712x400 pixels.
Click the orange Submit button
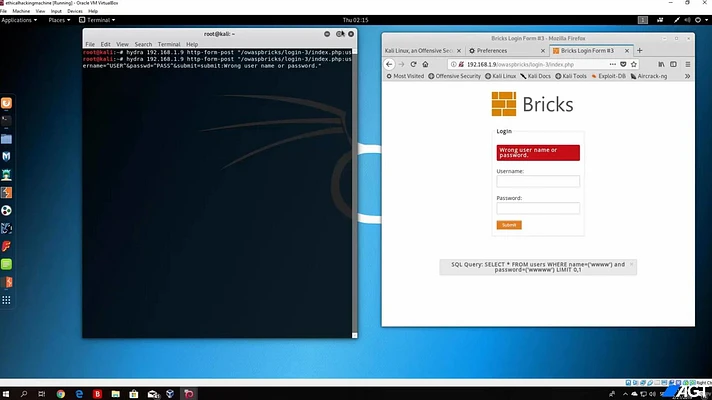pos(509,225)
